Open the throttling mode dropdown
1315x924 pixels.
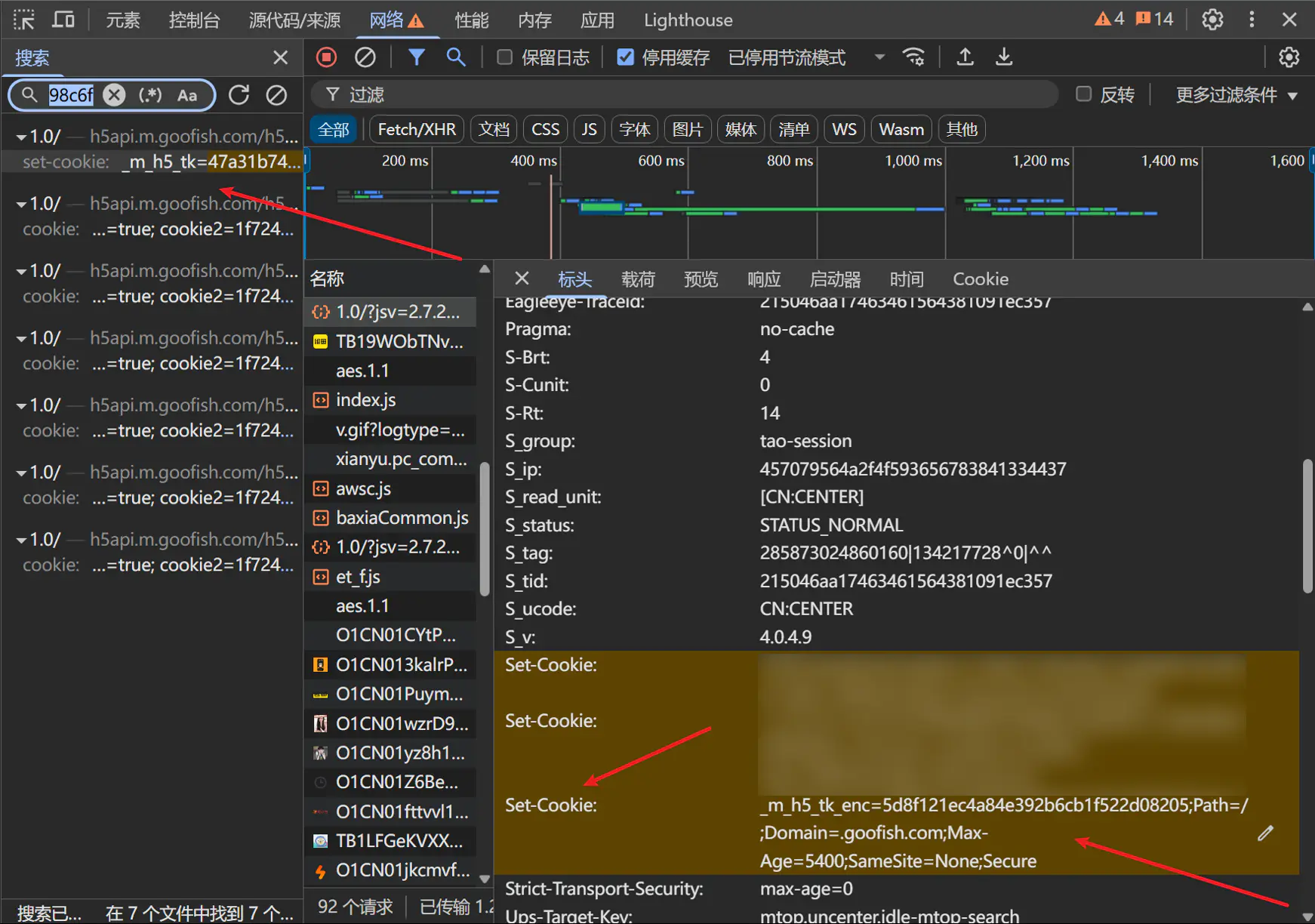click(879, 57)
